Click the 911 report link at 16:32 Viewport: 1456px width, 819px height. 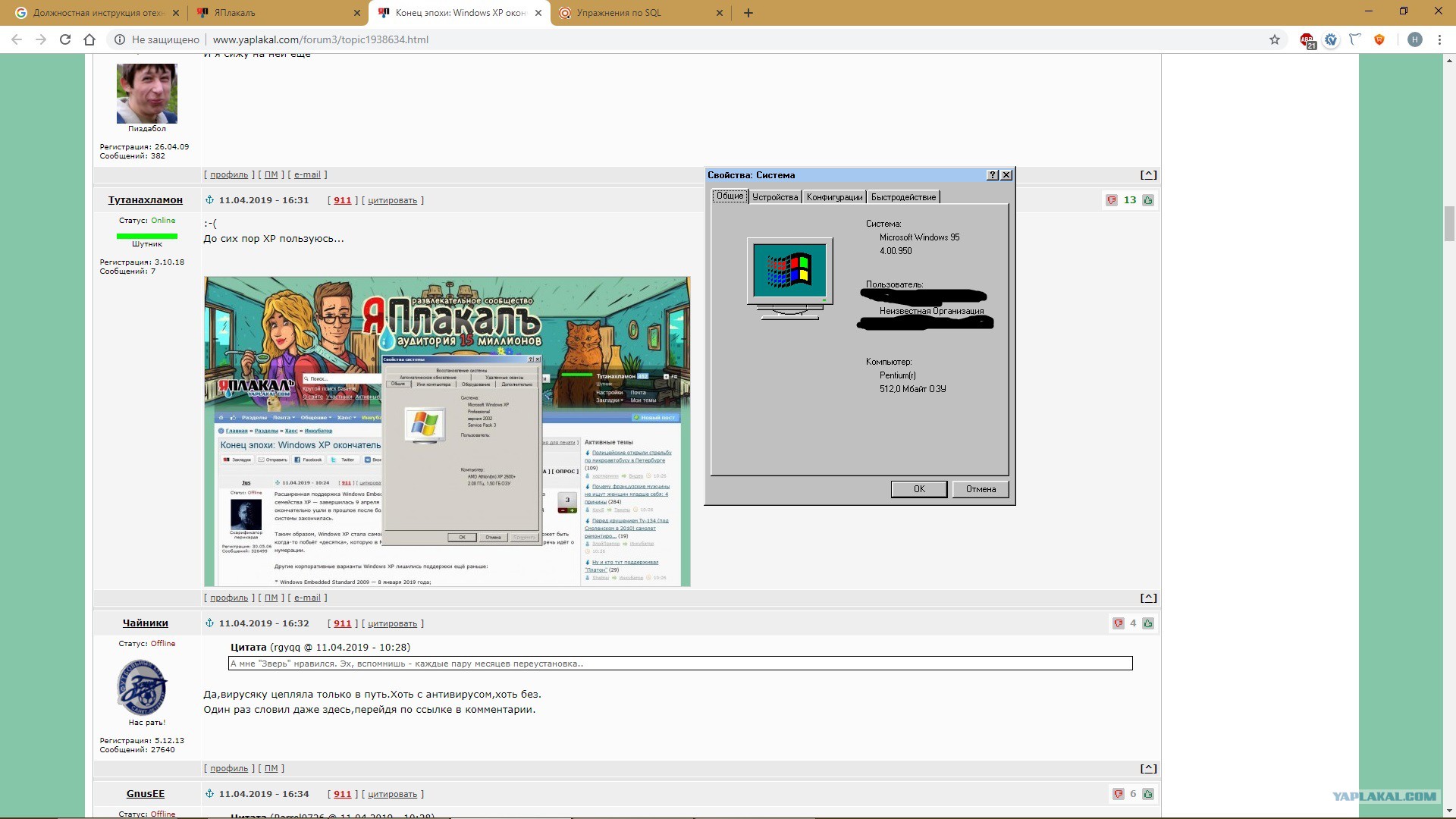pyautogui.click(x=343, y=623)
